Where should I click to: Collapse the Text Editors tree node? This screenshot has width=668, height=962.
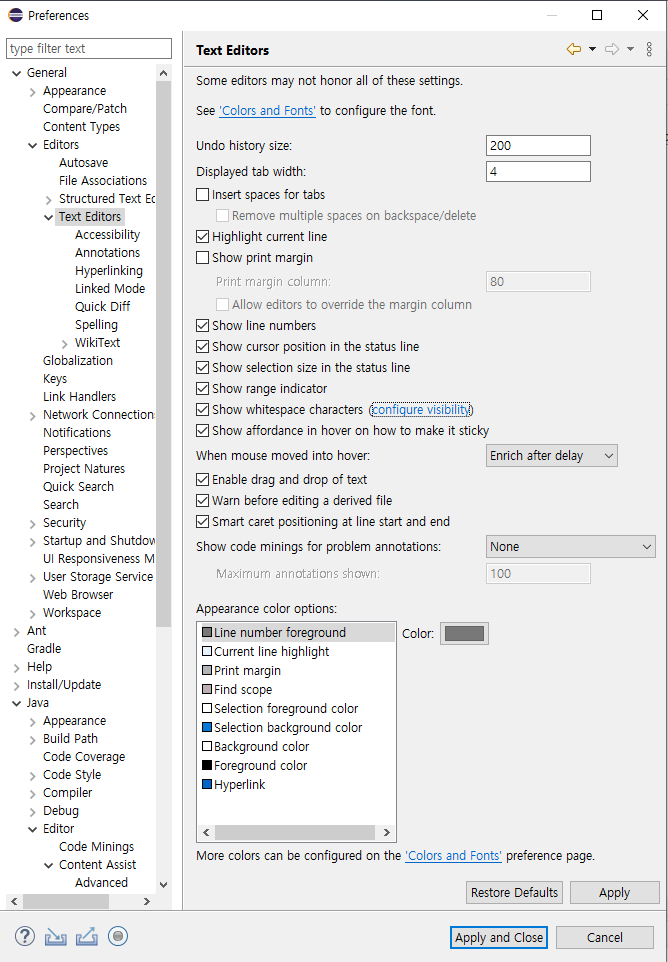pyautogui.click(x=48, y=217)
